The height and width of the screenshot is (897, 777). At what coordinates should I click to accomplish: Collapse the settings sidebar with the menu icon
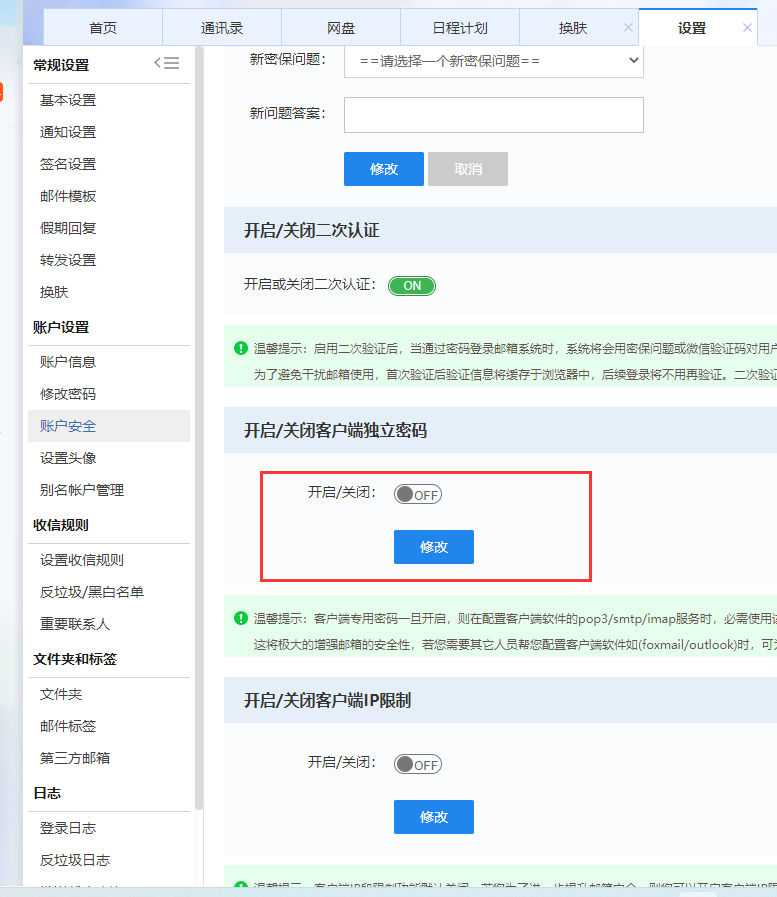166,63
